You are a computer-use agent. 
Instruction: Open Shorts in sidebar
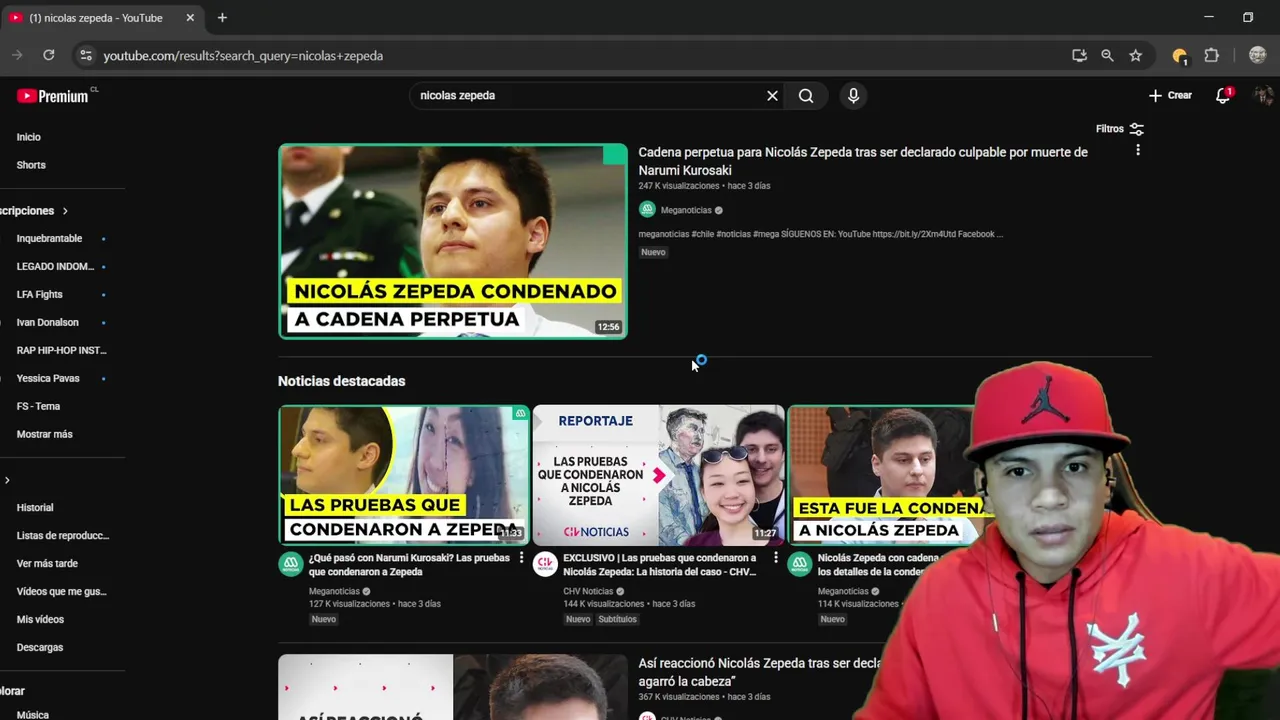(31, 165)
